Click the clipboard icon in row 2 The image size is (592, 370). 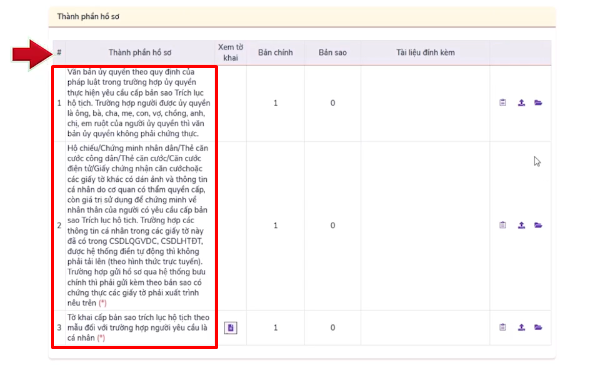coord(503,225)
